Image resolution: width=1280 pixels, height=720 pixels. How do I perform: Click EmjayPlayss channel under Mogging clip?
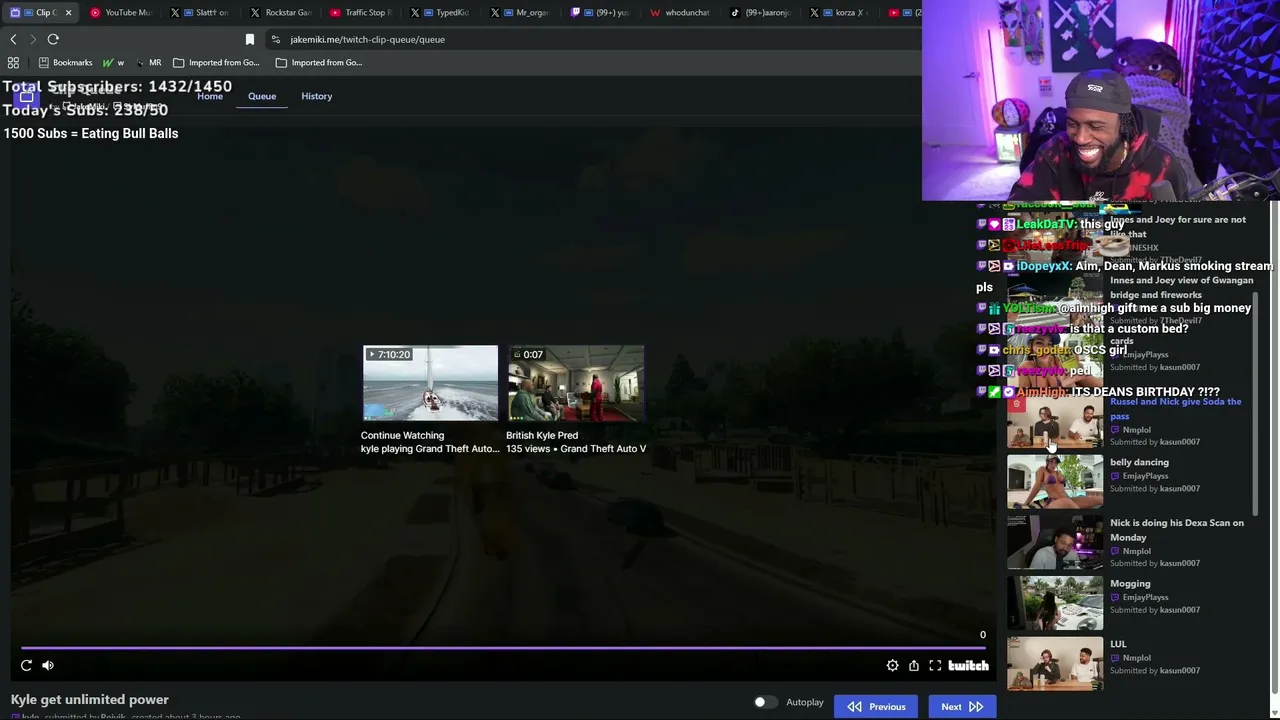coord(1146,597)
